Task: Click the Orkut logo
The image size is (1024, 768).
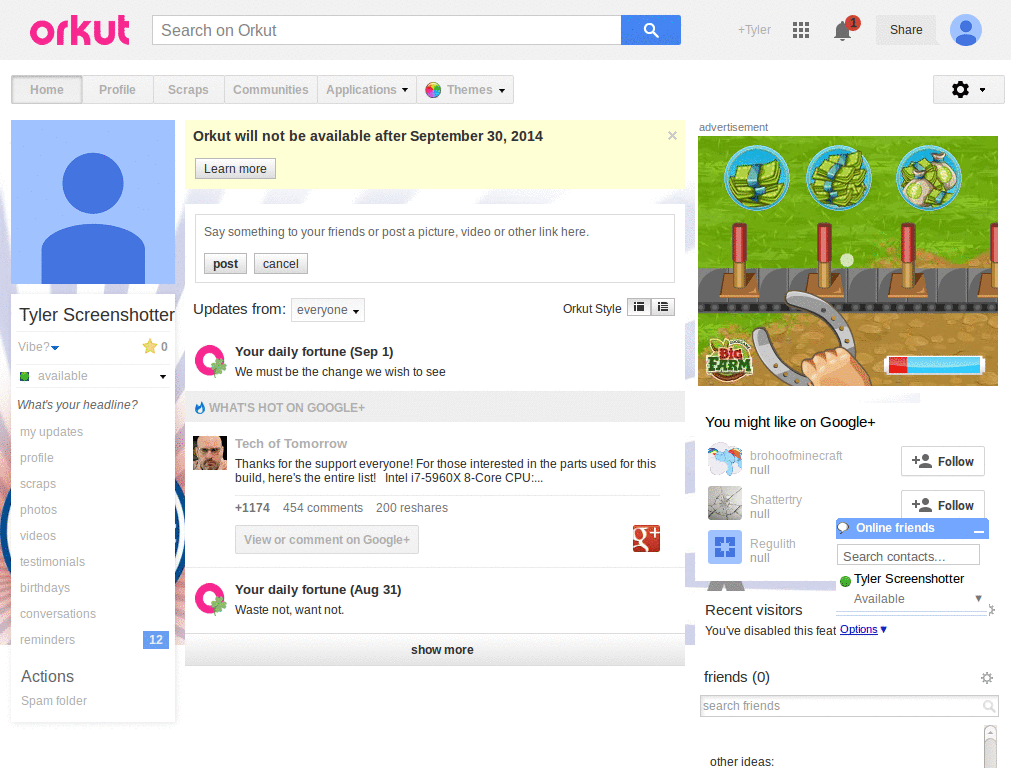Action: click(x=80, y=30)
